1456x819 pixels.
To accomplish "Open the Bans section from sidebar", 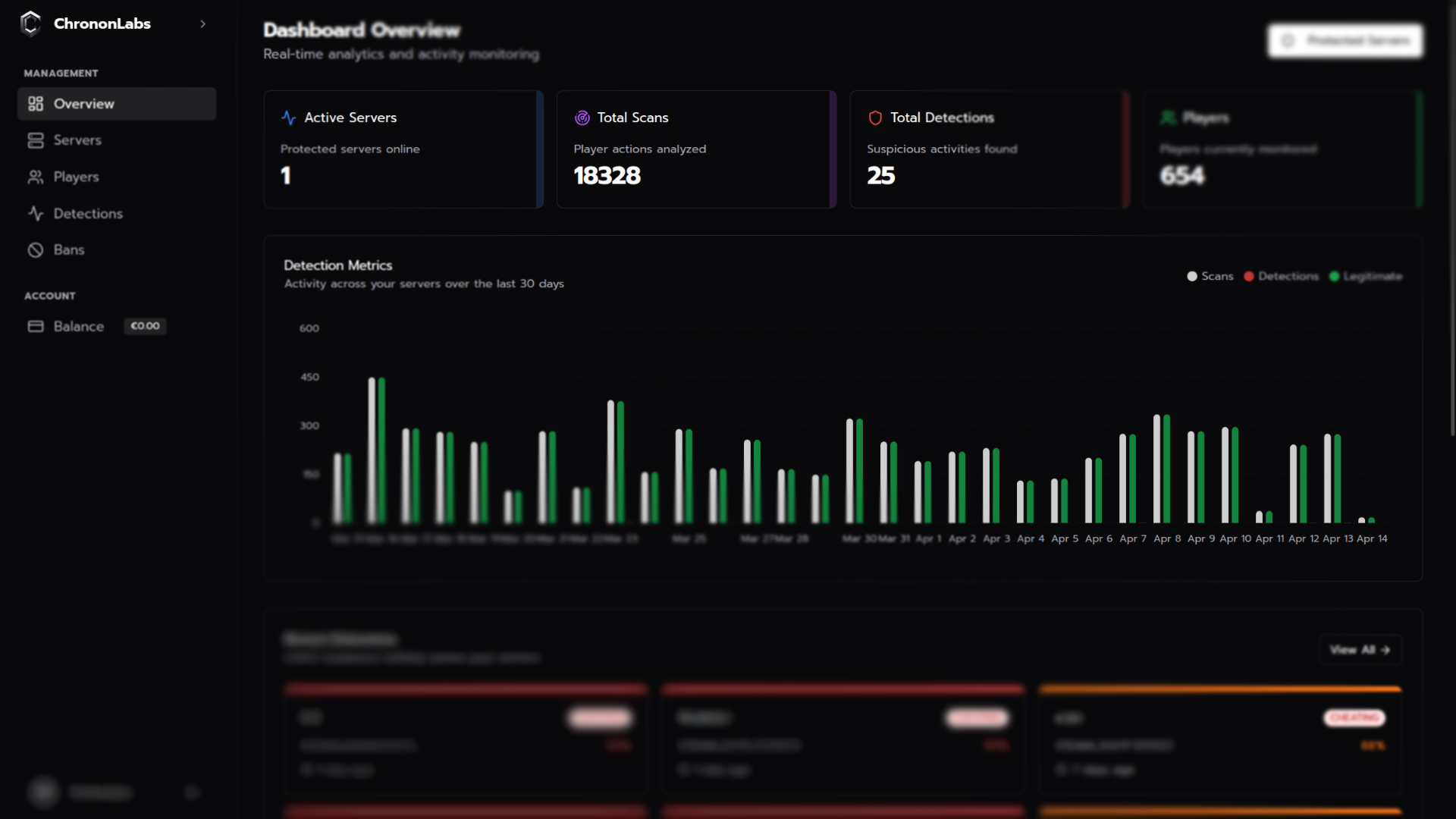I will pyautogui.click(x=36, y=249).
